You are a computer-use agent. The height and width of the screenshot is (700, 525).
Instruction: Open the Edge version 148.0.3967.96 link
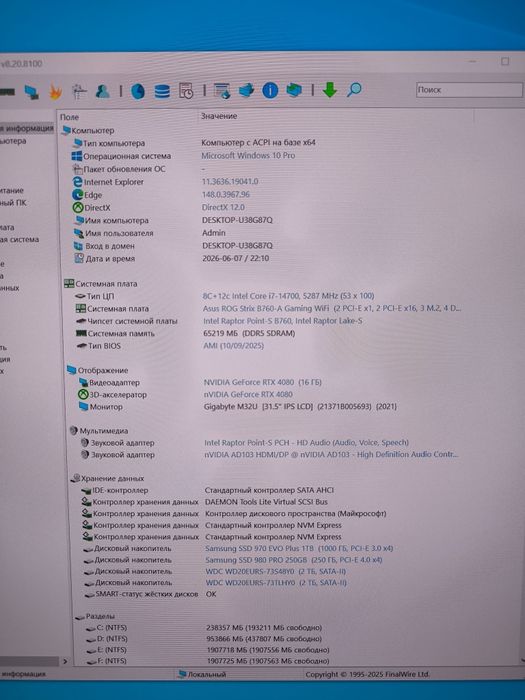pyautogui.click(x=226, y=194)
